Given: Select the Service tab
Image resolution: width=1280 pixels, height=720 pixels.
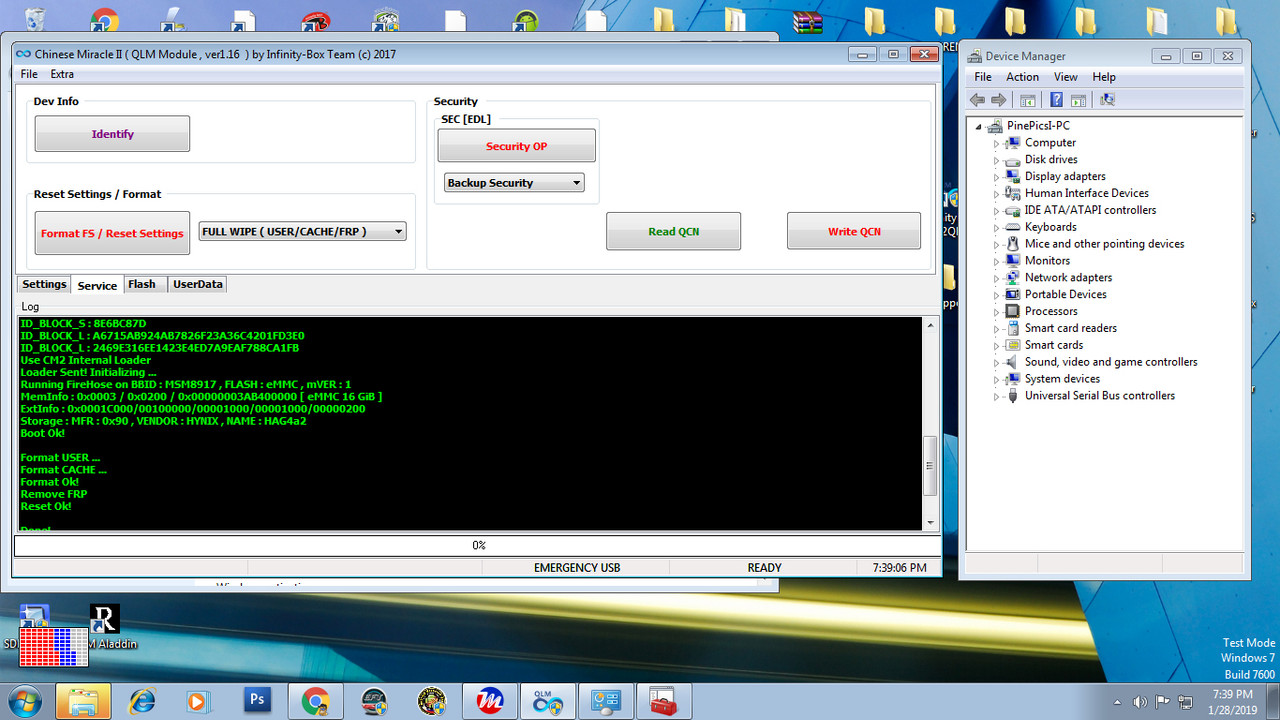Looking at the screenshot, I should pyautogui.click(x=97, y=285).
